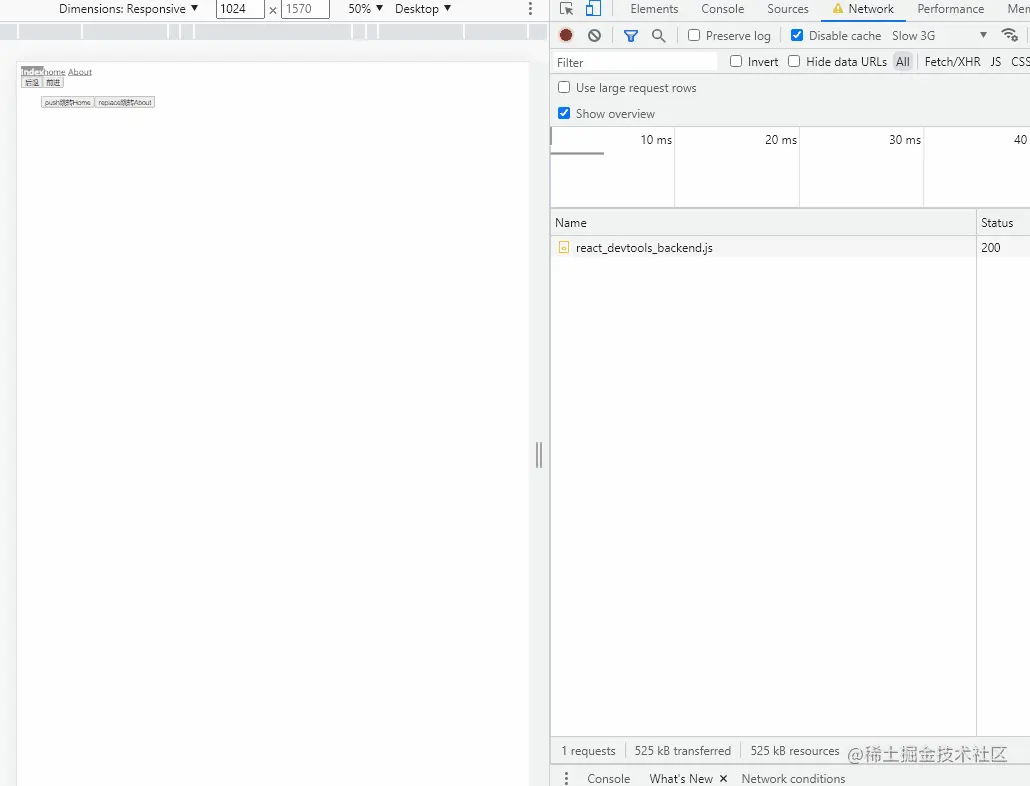Switch to the Console tab

pos(723,9)
